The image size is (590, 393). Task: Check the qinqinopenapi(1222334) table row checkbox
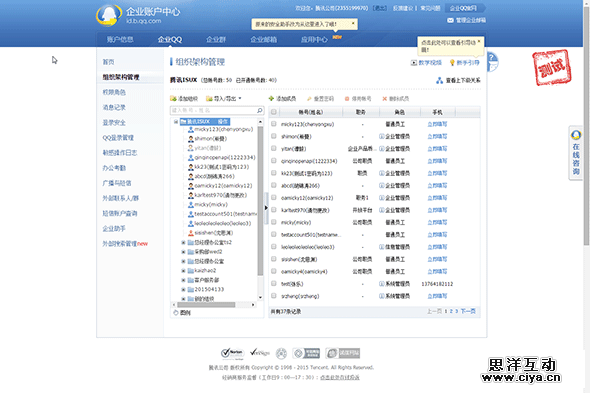[x=274, y=161]
